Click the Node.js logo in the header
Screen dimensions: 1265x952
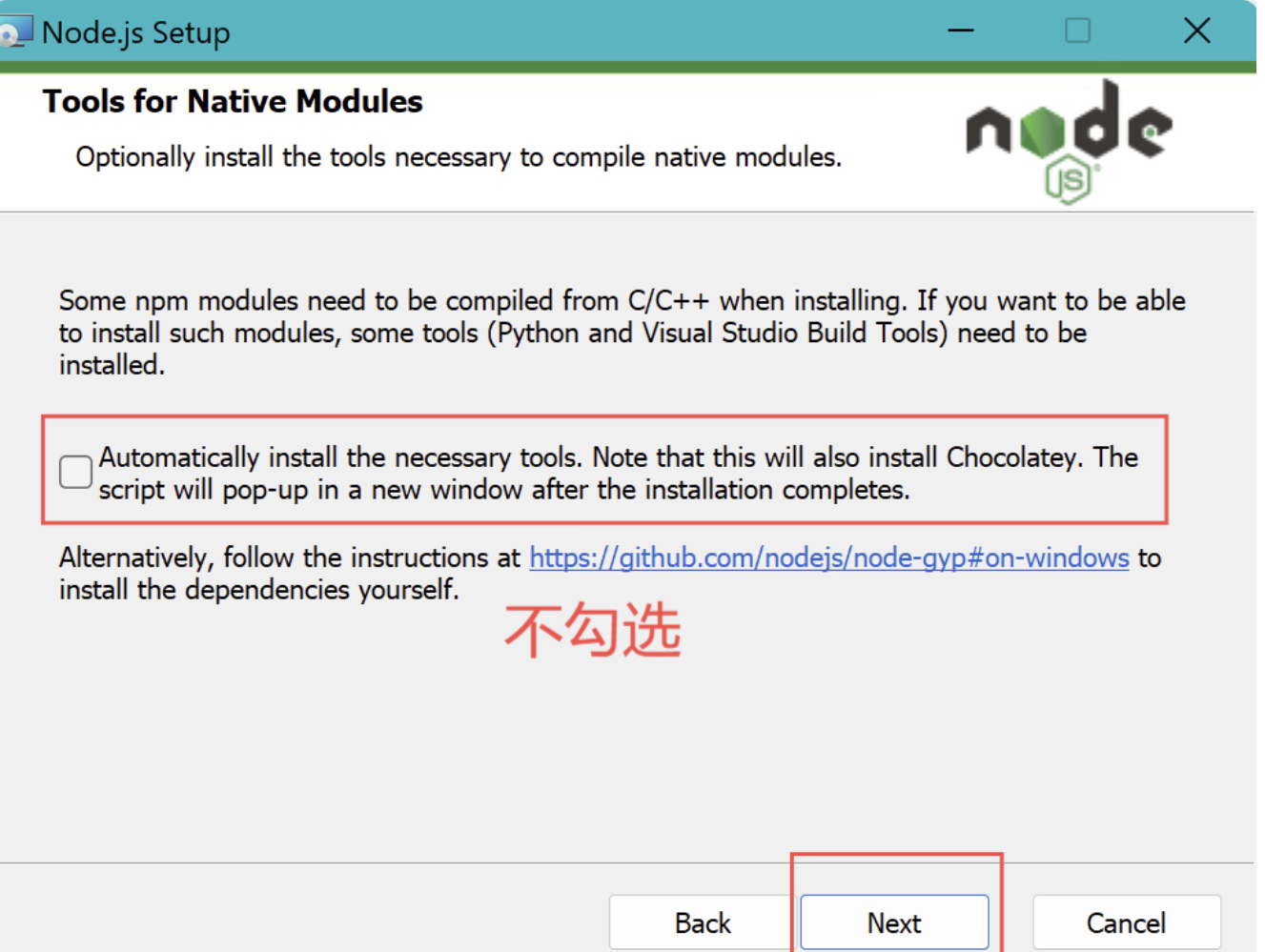pos(1069,142)
